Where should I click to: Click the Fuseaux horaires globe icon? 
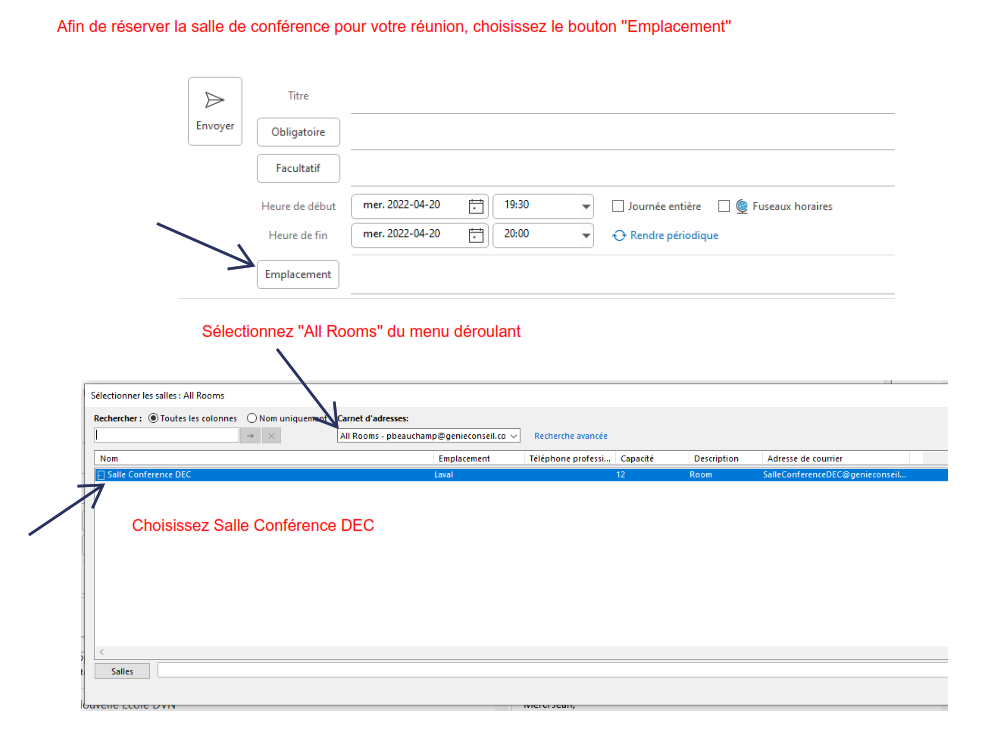[x=742, y=206]
